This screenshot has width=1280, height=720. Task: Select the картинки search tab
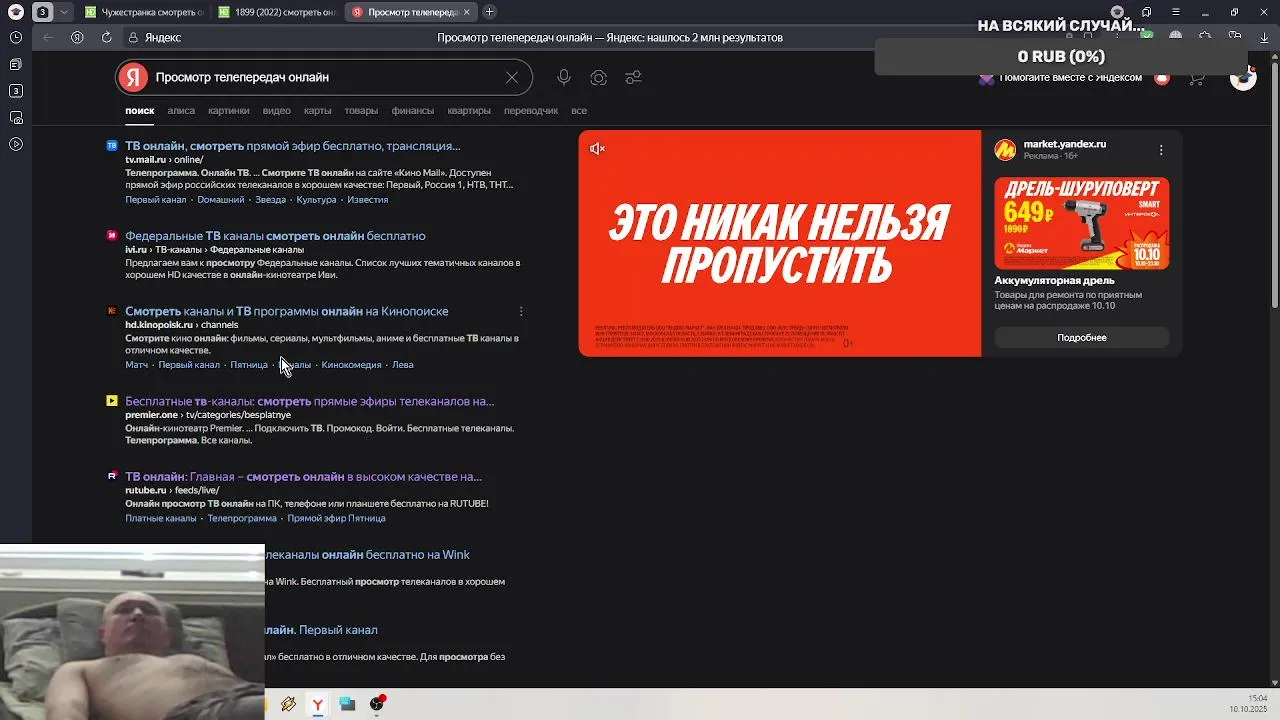coord(229,110)
